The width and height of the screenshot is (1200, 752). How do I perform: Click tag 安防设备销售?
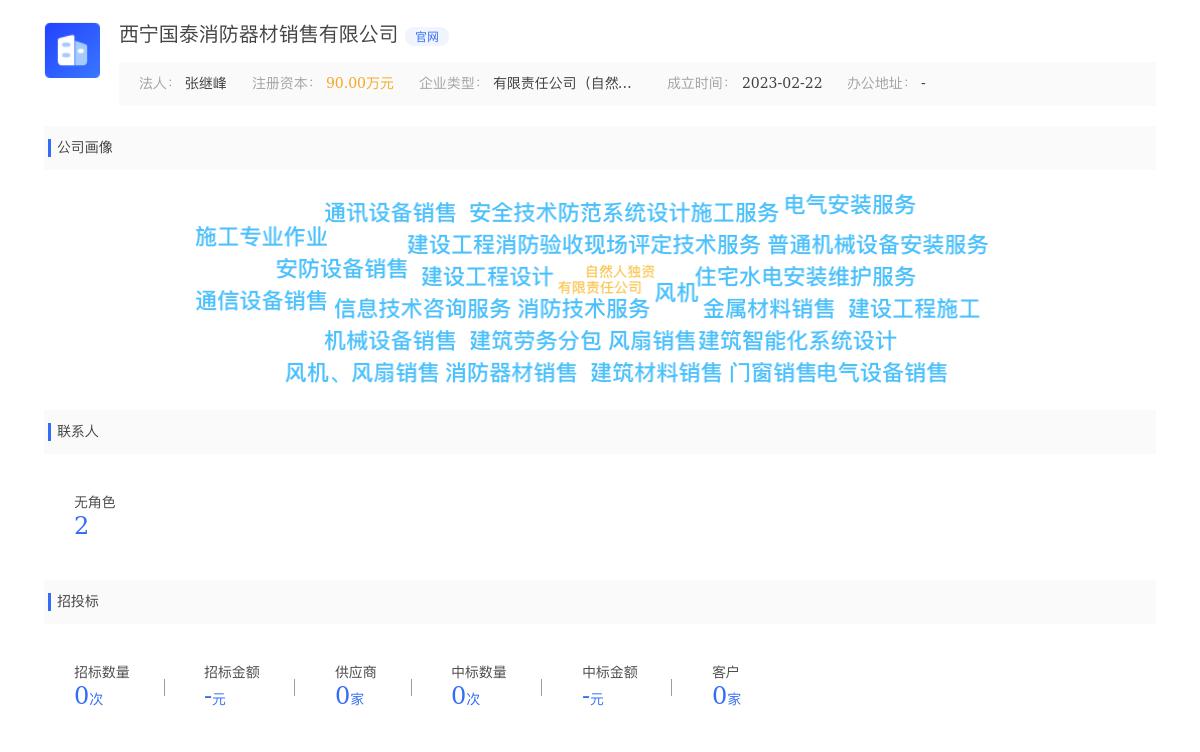coord(342,269)
